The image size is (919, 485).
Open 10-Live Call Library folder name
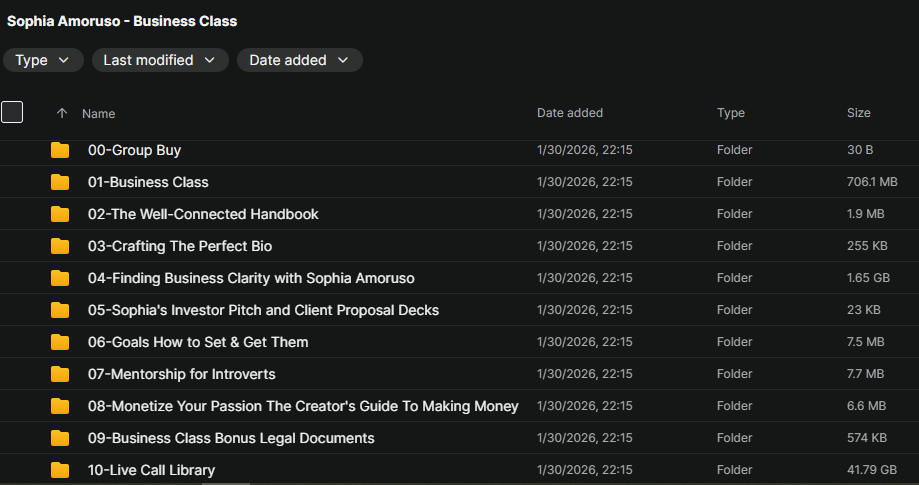click(151, 470)
